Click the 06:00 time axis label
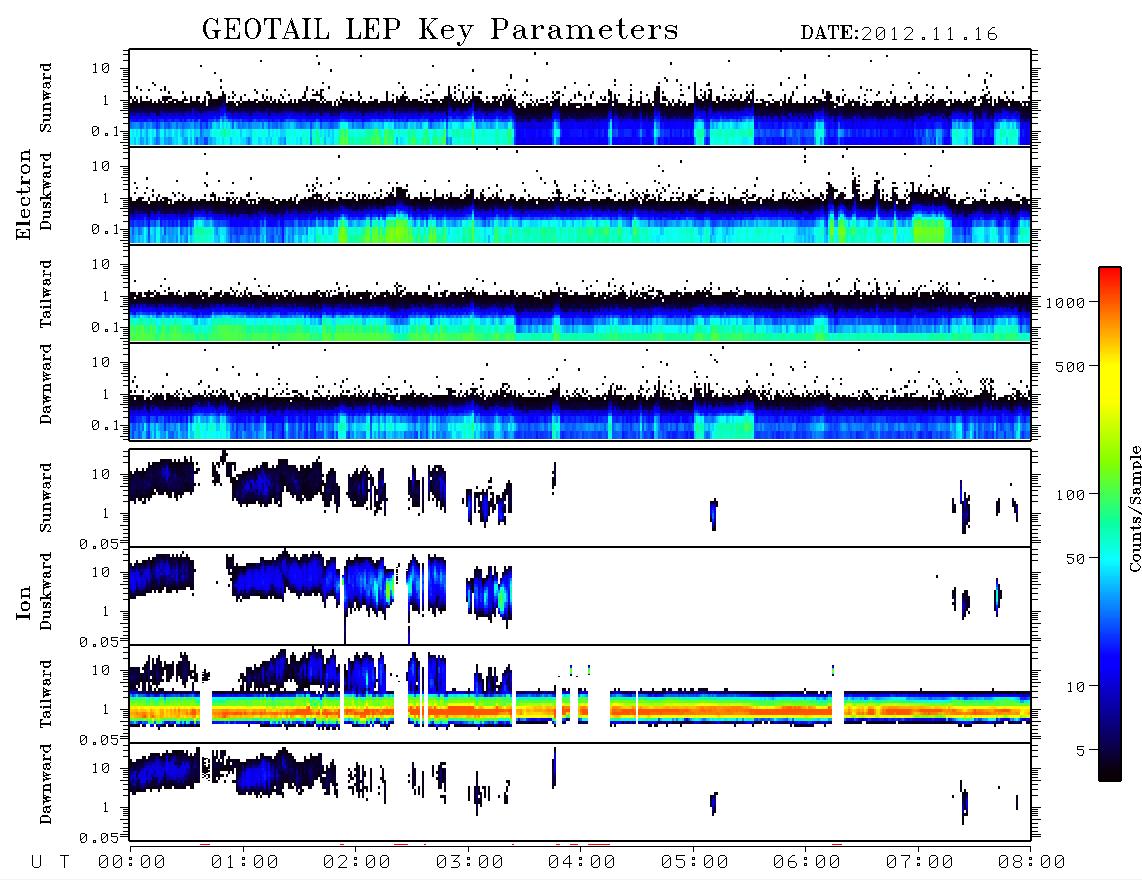Screen dimensions: 1142x880 click(x=807, y=863)
